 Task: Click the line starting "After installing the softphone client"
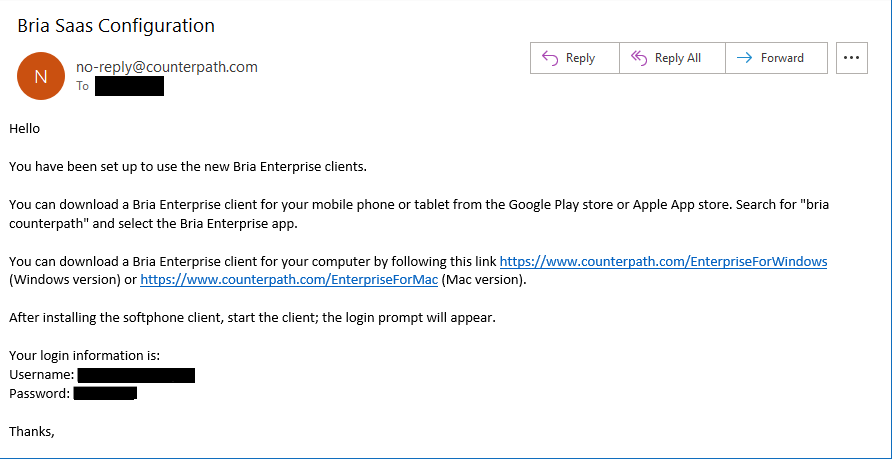pyautogui.click(x=253, y=318)
